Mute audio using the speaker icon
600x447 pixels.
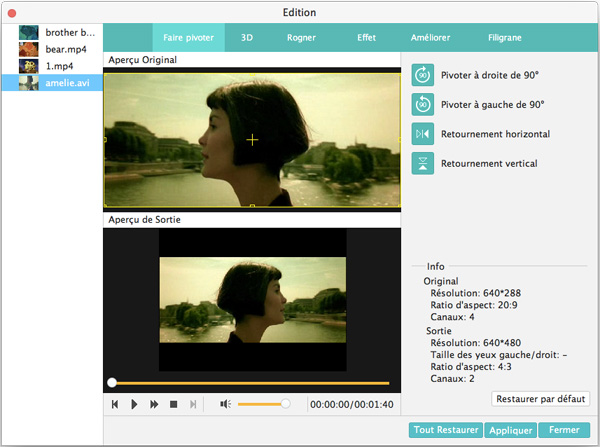point(225,404)
